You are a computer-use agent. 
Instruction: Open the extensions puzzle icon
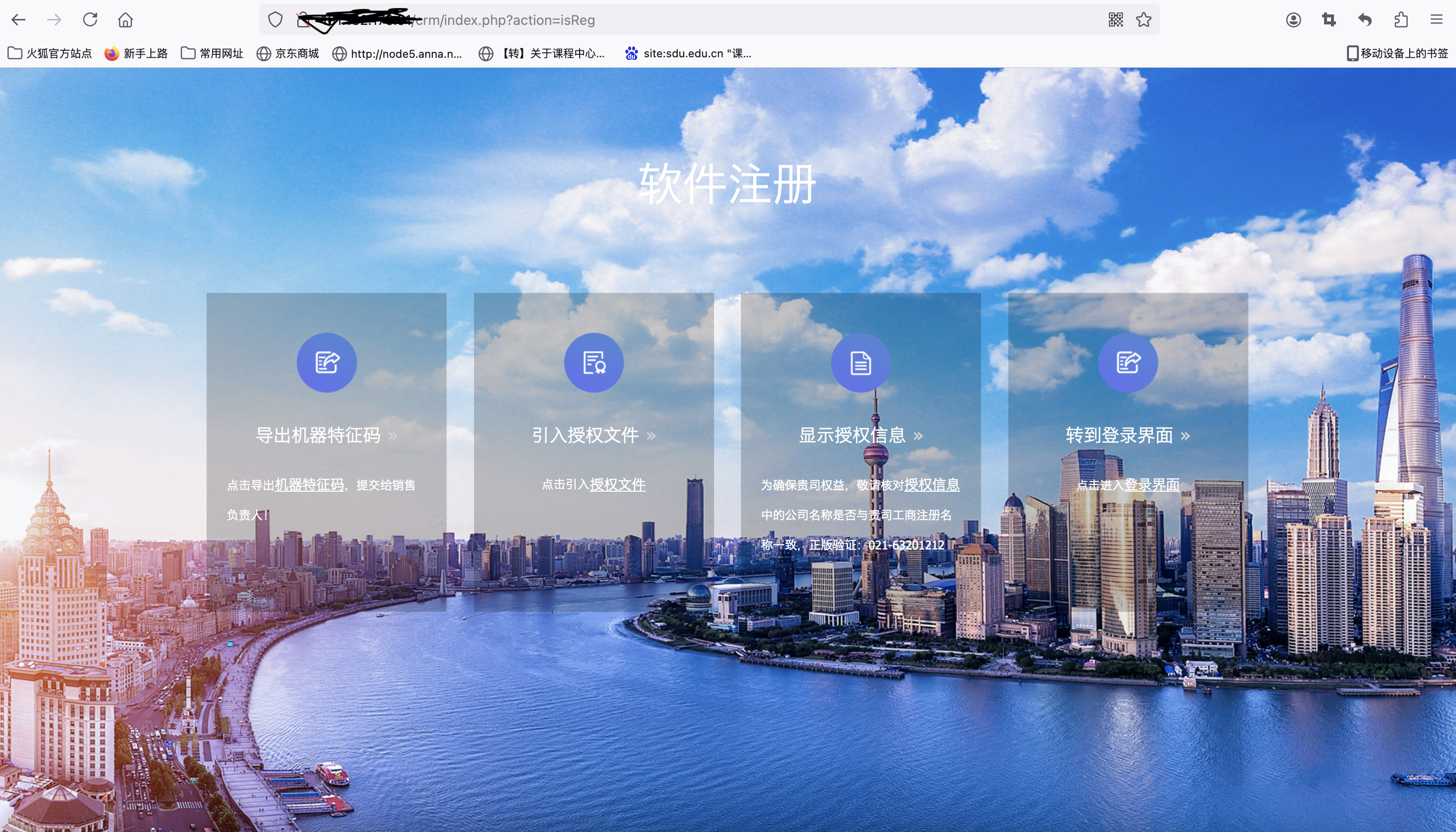(1401, 20)
